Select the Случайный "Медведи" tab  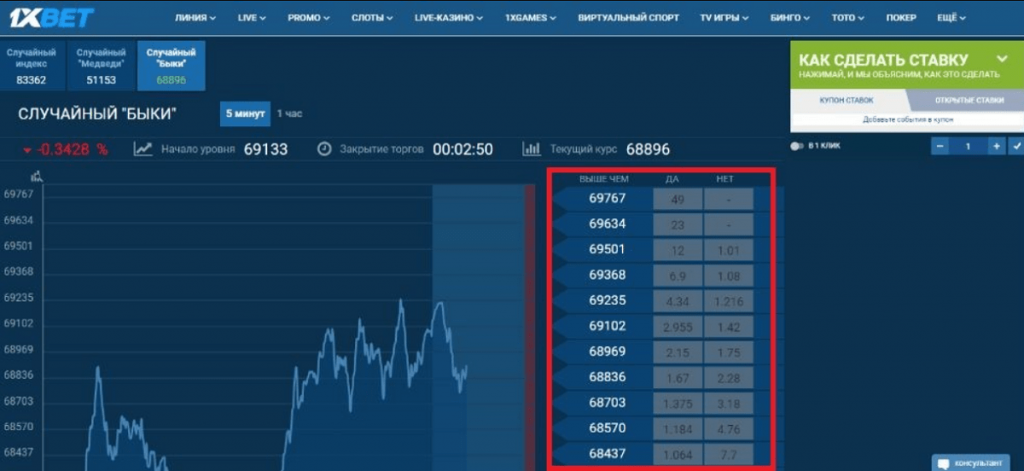102,65
